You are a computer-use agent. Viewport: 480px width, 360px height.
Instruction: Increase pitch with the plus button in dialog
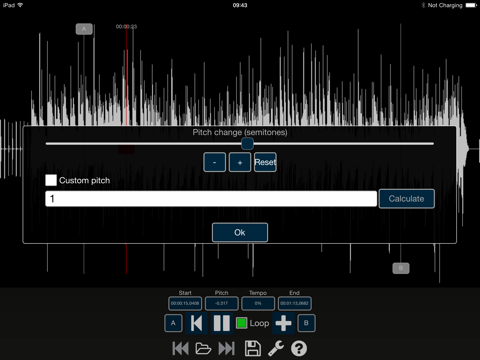tap(240, 162)
